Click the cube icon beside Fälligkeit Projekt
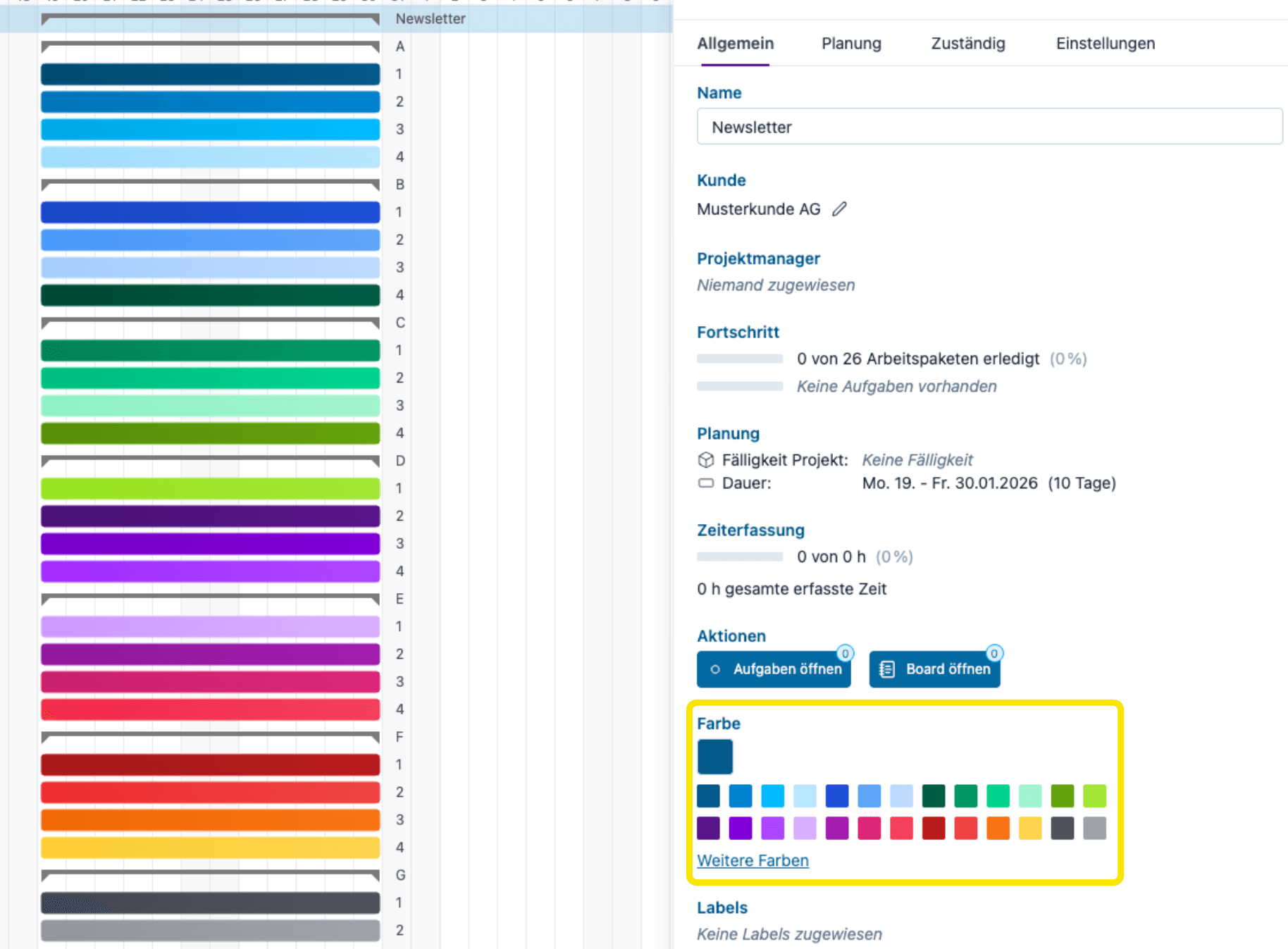 point(705,460)
